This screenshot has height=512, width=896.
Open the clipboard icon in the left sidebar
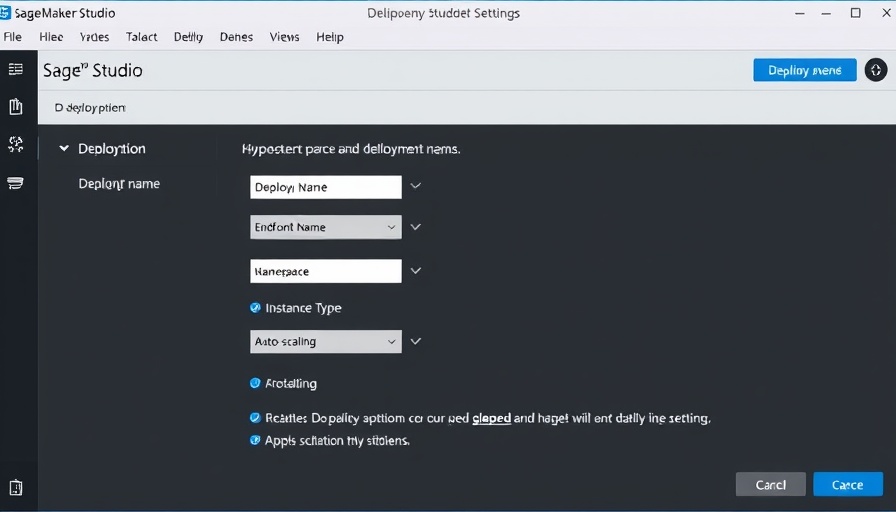[x=16, y=106]
